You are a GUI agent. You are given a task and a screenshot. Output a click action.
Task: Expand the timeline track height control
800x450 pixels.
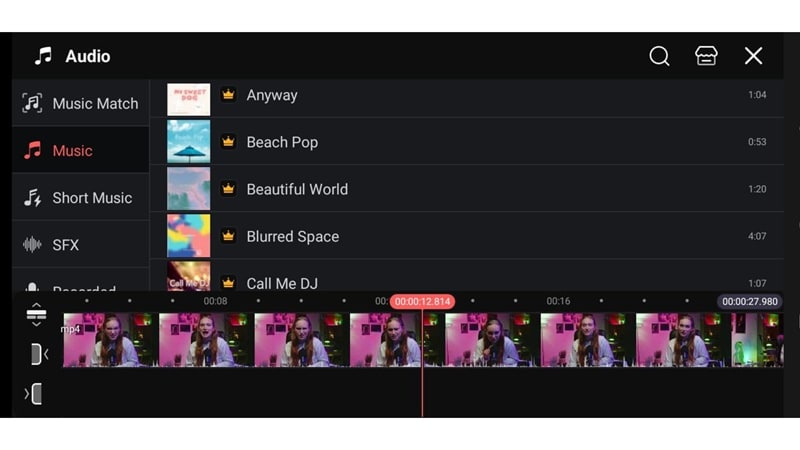[x=36, y=314]
